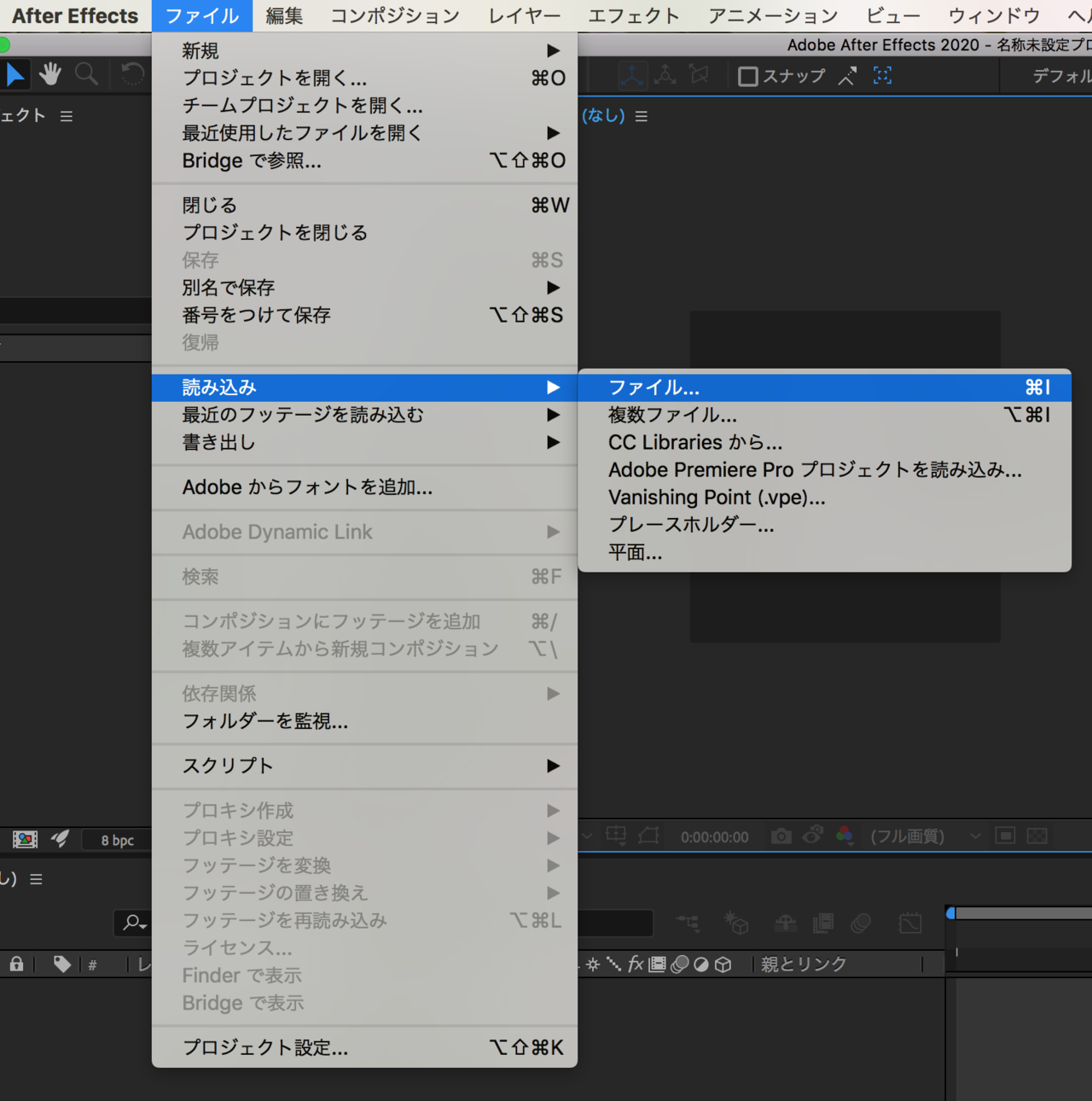Open the (なし) panel menu
The height and width of the screenshot is (1101, 1092).
coord(642,116)
